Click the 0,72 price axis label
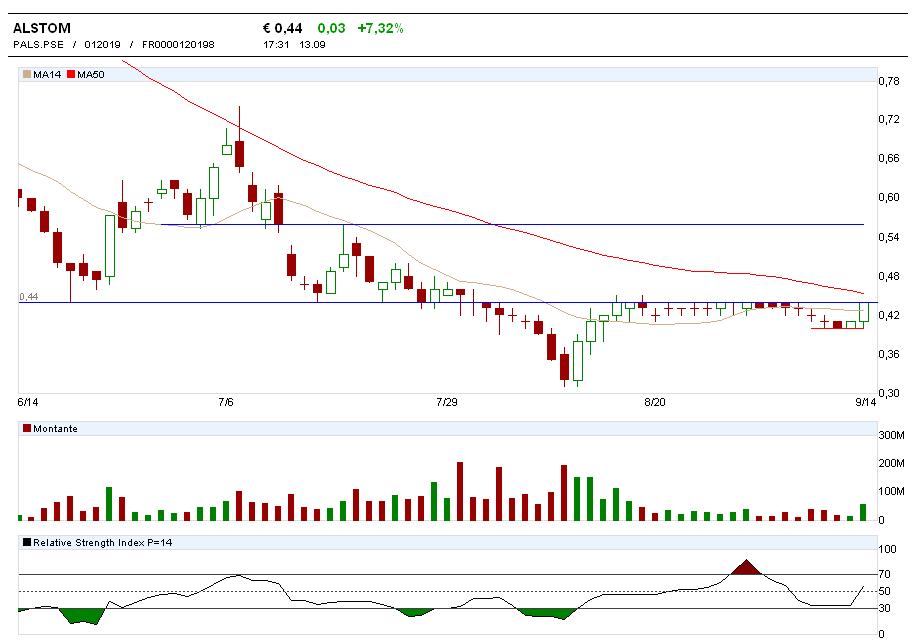Viewport: 914px width, 641px height. point(889,119)
